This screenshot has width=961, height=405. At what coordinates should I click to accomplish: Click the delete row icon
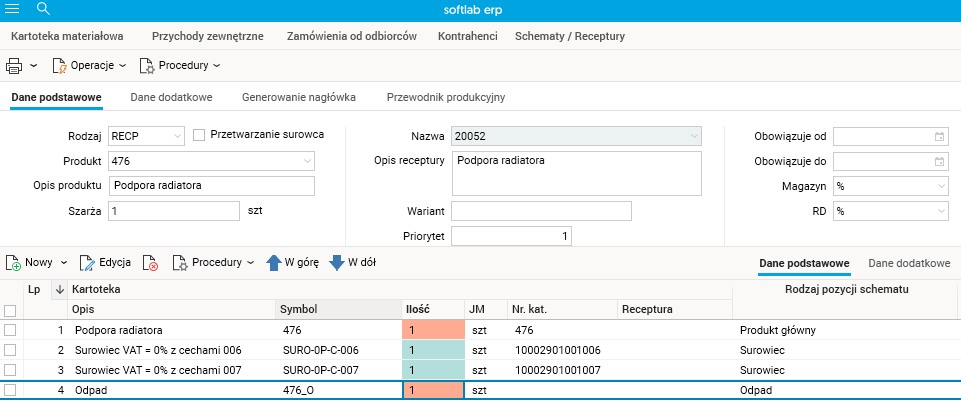coord(150,263)
